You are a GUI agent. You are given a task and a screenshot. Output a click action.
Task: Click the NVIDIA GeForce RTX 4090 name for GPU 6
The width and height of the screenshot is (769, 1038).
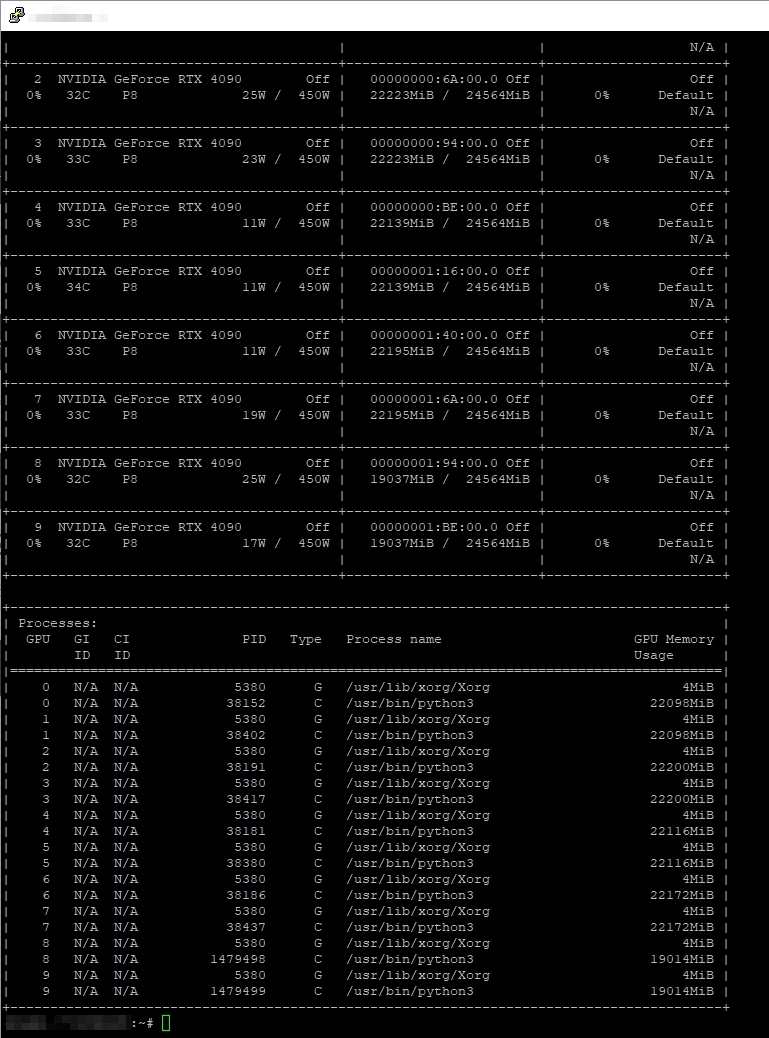pyautogui.click(x=150, y=336)
